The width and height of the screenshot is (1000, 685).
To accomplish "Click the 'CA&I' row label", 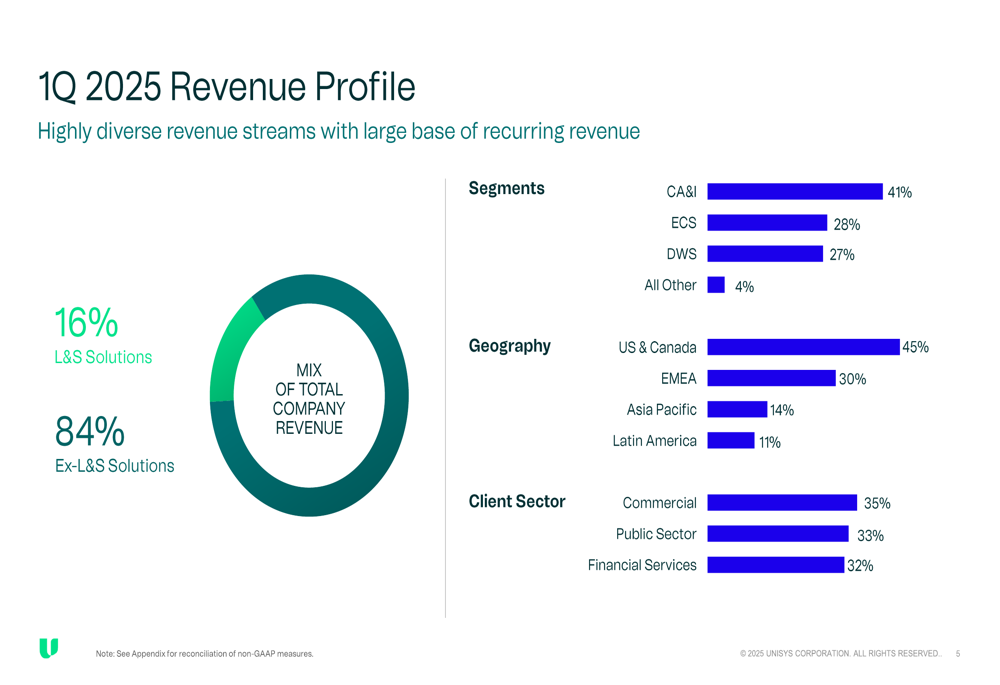I will click(x=681, y=191).
